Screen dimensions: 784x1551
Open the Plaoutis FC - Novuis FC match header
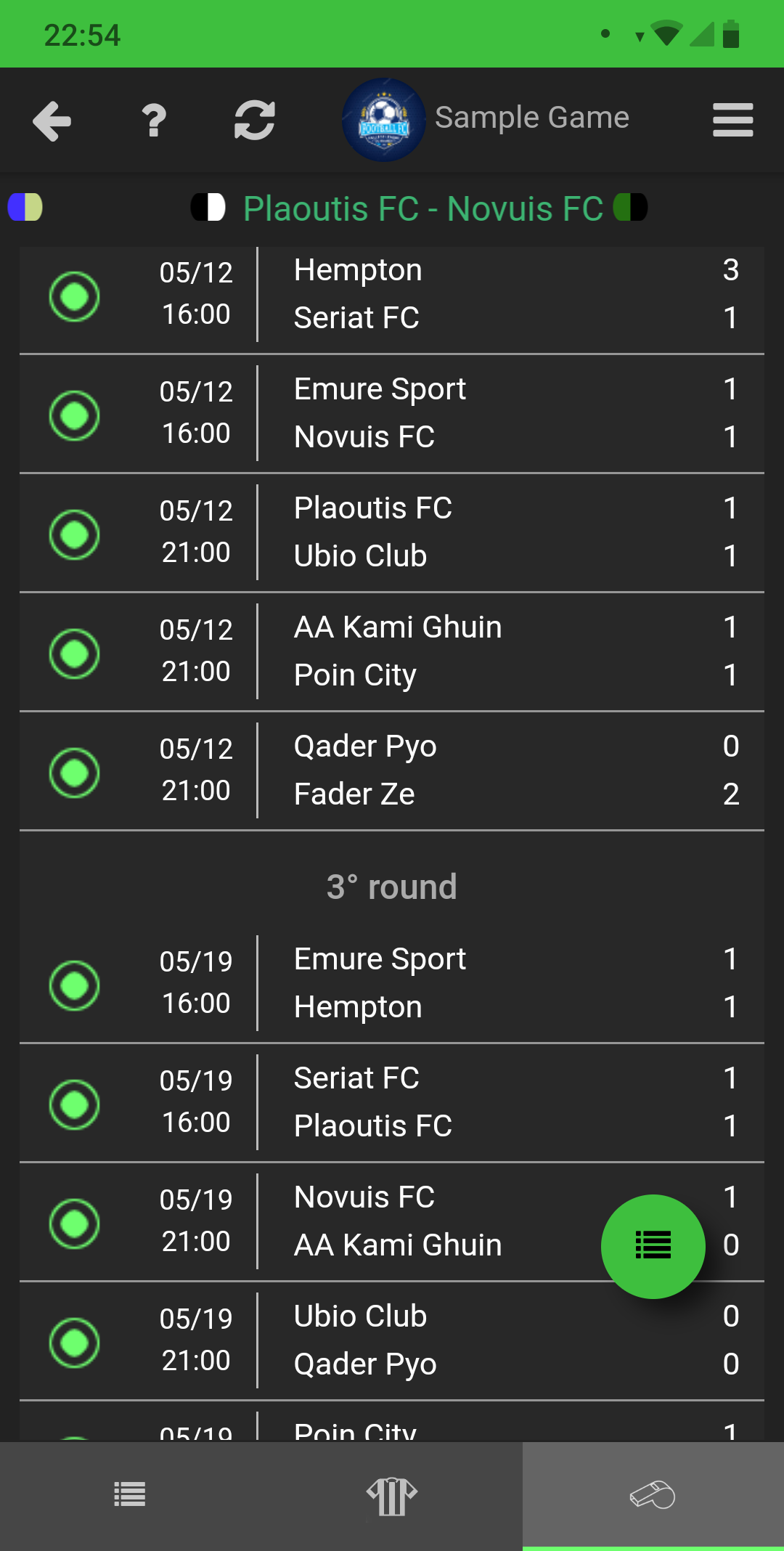423,209
